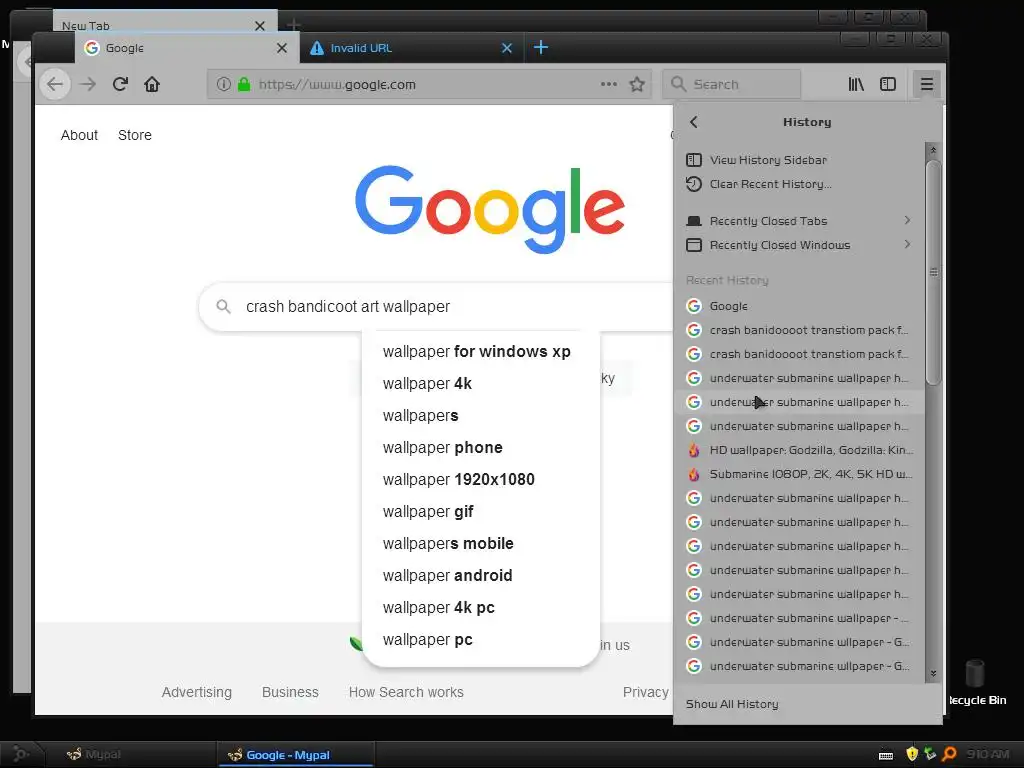Open underwater submarine willpaper history entry at bottom

(798, 666)
